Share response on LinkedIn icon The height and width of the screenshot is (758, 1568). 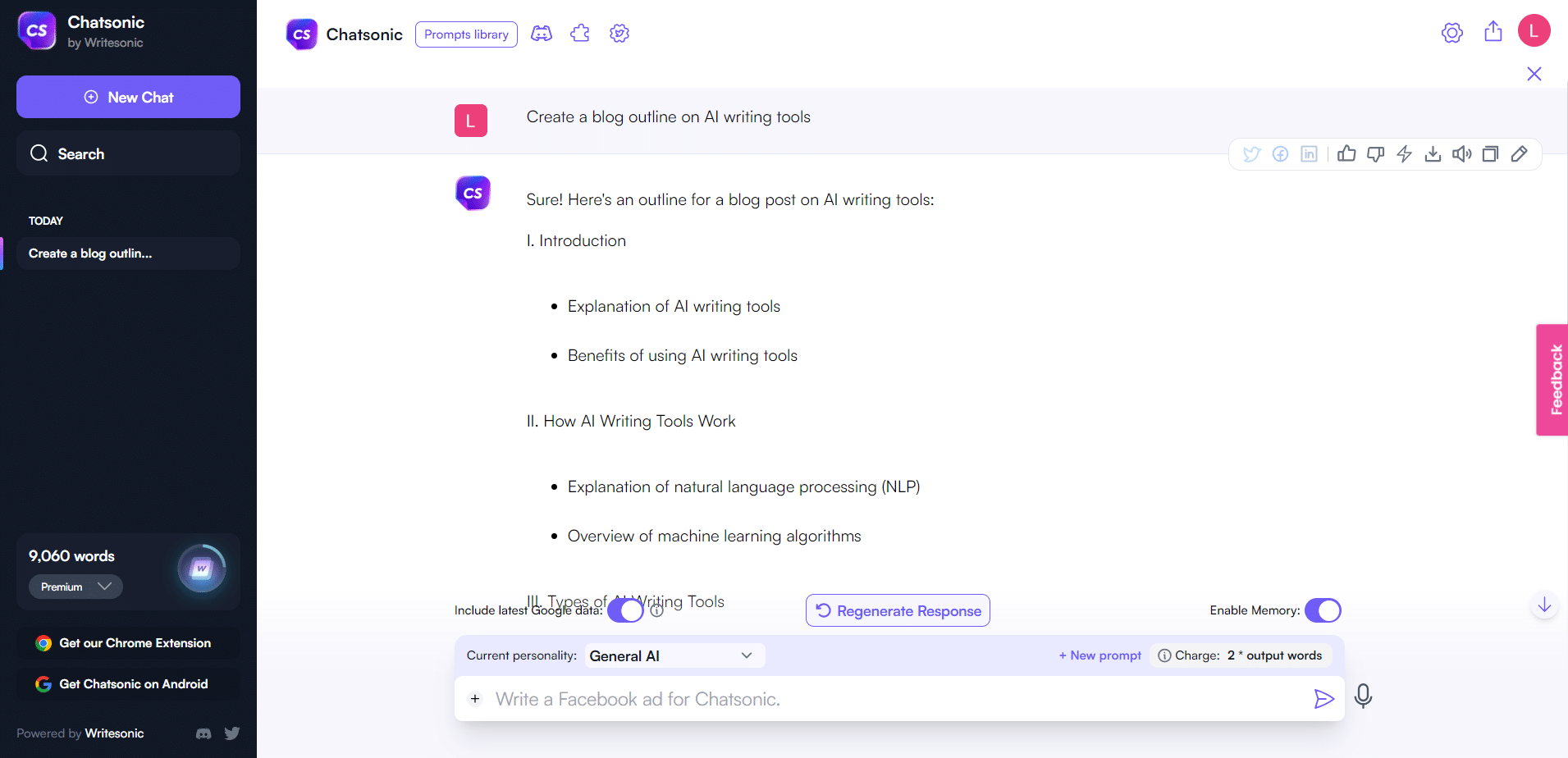tap(1310, 154)
